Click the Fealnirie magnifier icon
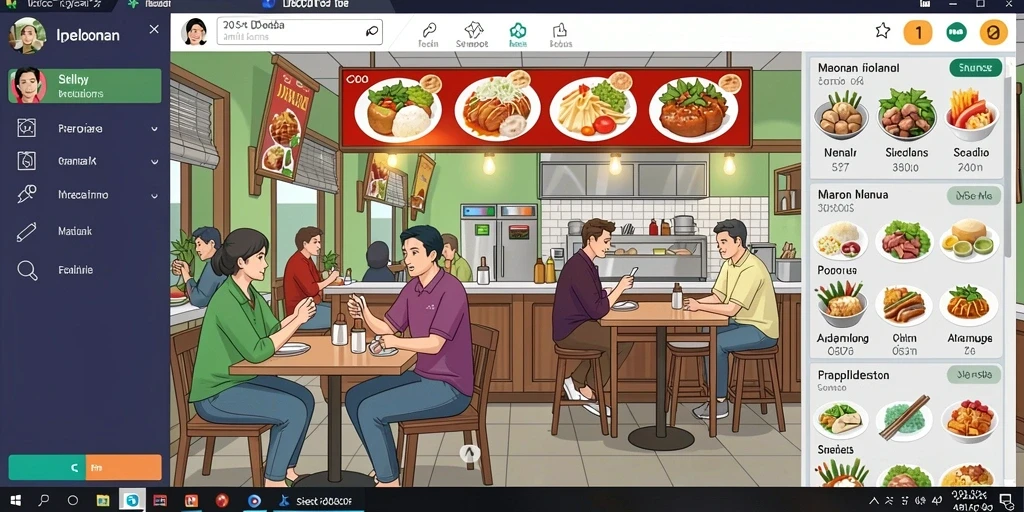1024x512 pixels. 27,270
